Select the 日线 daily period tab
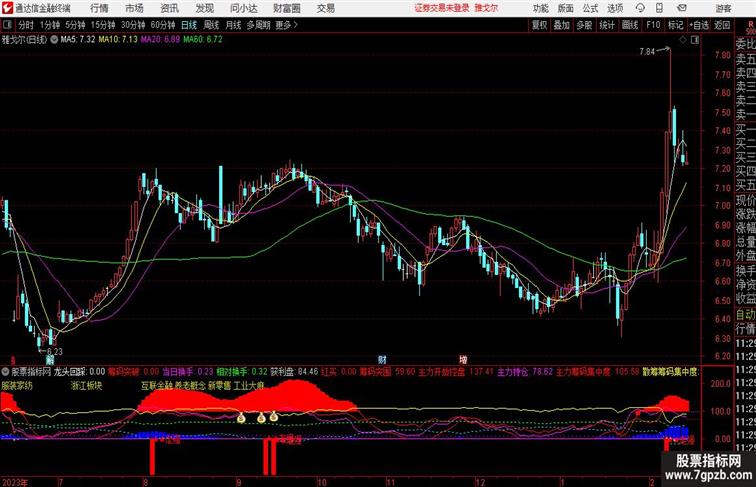 [x=189, y=25]
